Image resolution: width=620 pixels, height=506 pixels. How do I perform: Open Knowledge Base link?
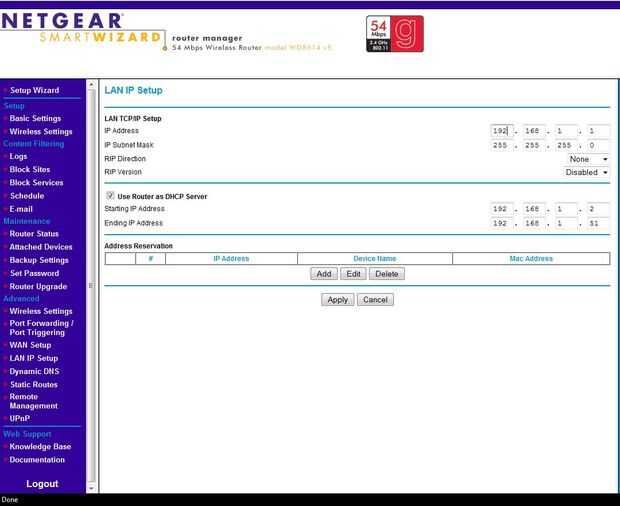coord(40,446)
